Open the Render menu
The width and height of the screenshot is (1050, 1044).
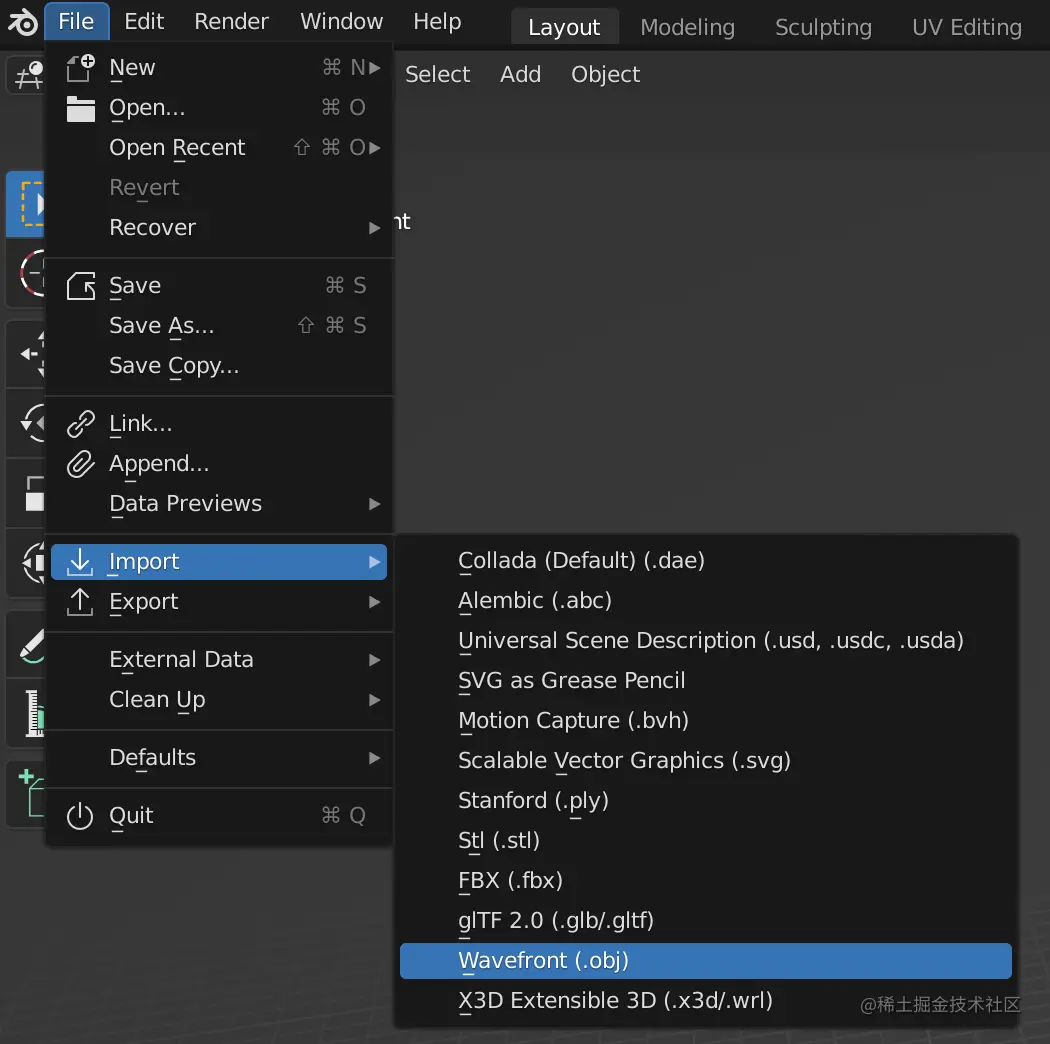pyautogui.click(x=232, y=21)
